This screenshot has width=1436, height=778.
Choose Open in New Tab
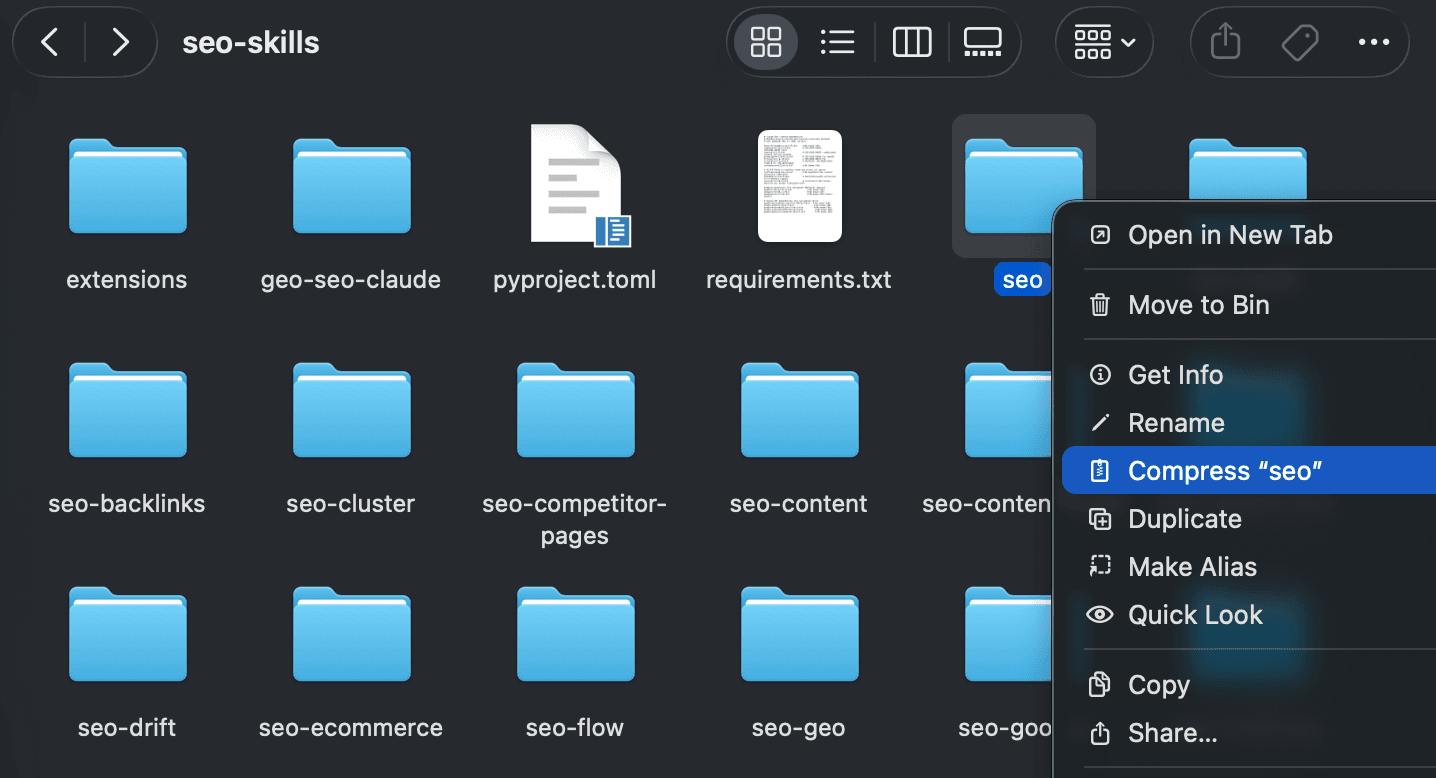tap(1248, 235)
